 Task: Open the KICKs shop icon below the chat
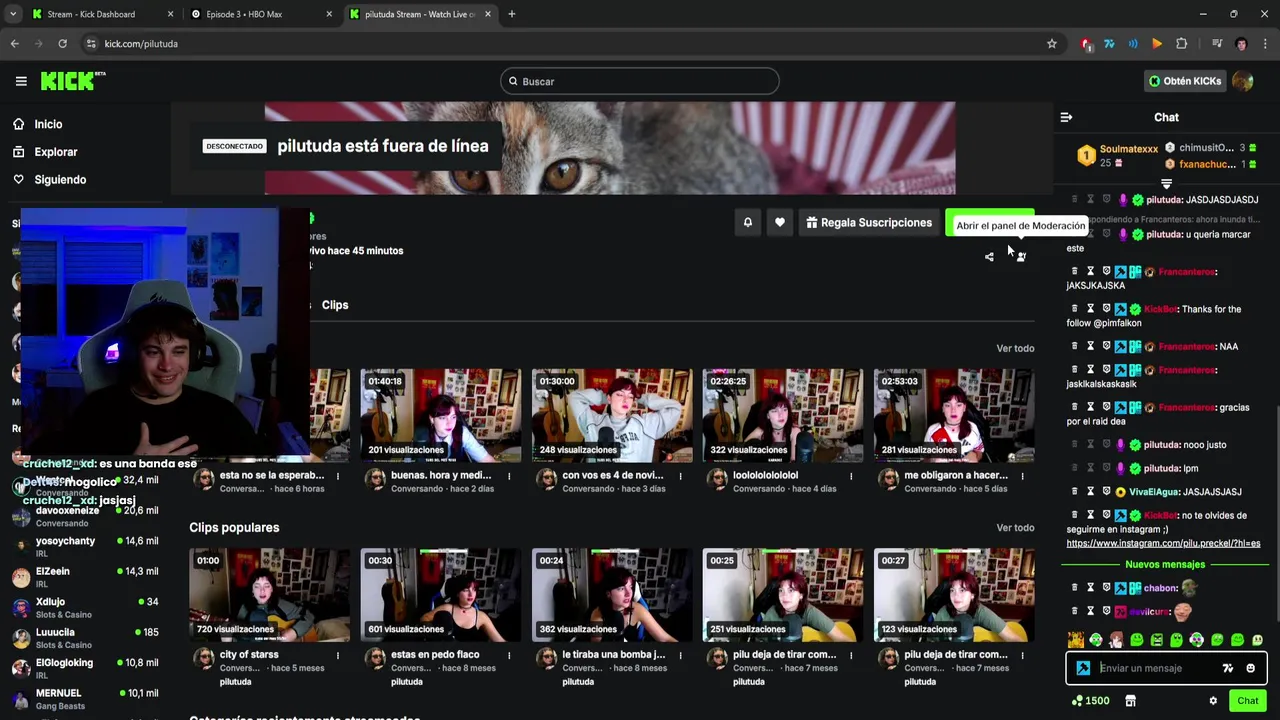(x=1131, y=701)
